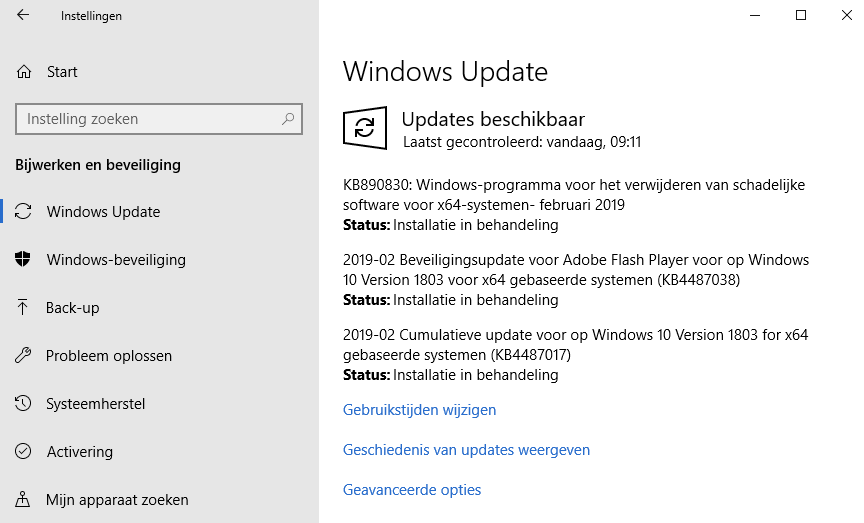
Task: Click the large update status refresh icon
Action: click(365, 128)
